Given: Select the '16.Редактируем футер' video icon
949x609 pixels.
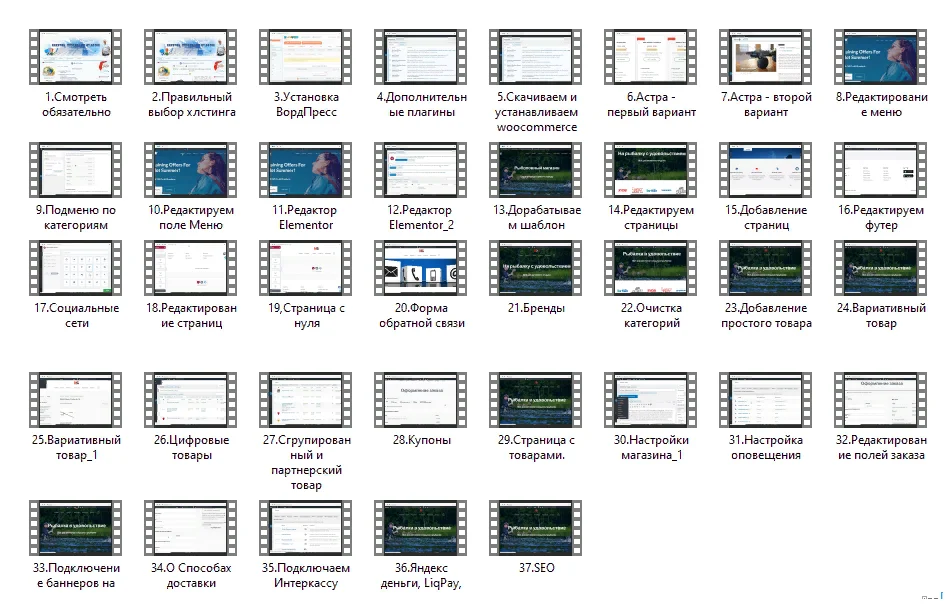Looking at the screenshot, I should 881,169.
